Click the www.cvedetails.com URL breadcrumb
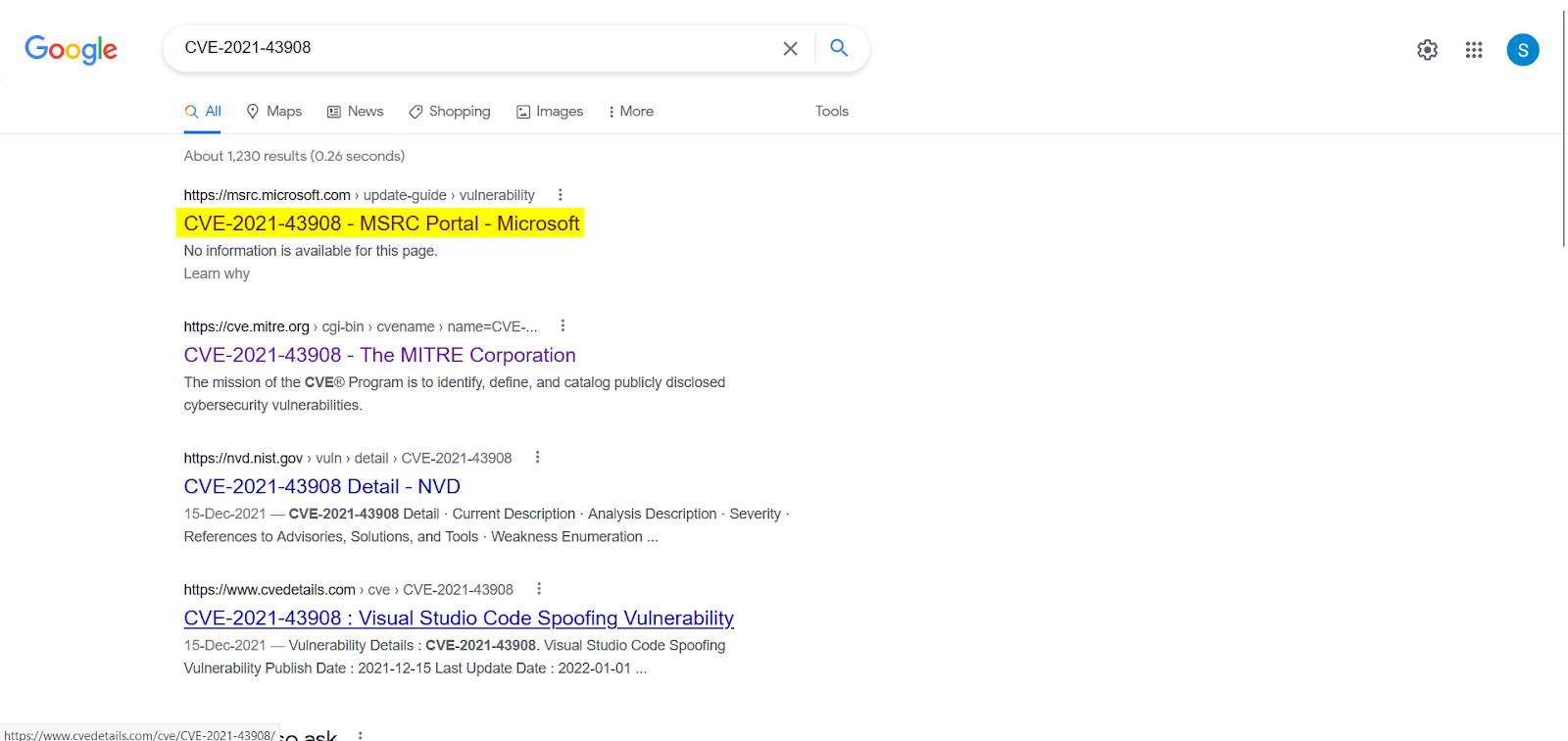The width and height of the screenshot is (1568, 741). (348, 589)
